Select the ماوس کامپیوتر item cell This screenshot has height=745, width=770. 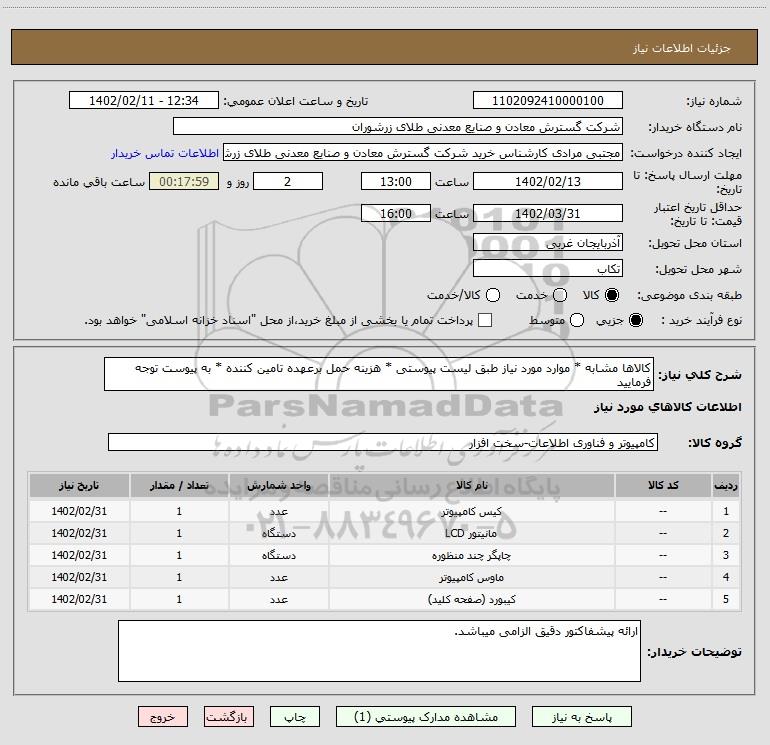[x=471, y=578]
